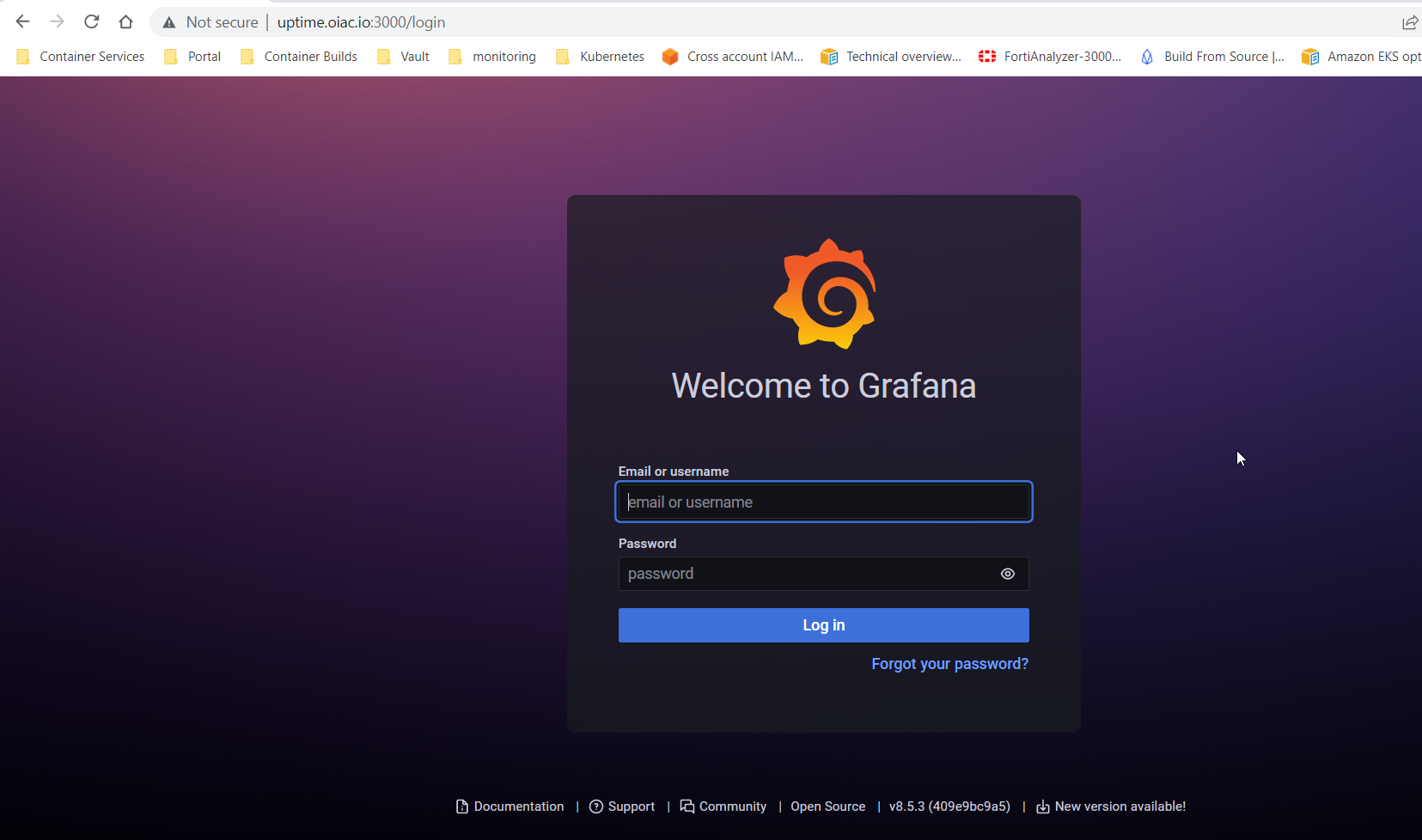Click the New version available link
This screenshot has width=1422, height=840.
[1111, 807]
